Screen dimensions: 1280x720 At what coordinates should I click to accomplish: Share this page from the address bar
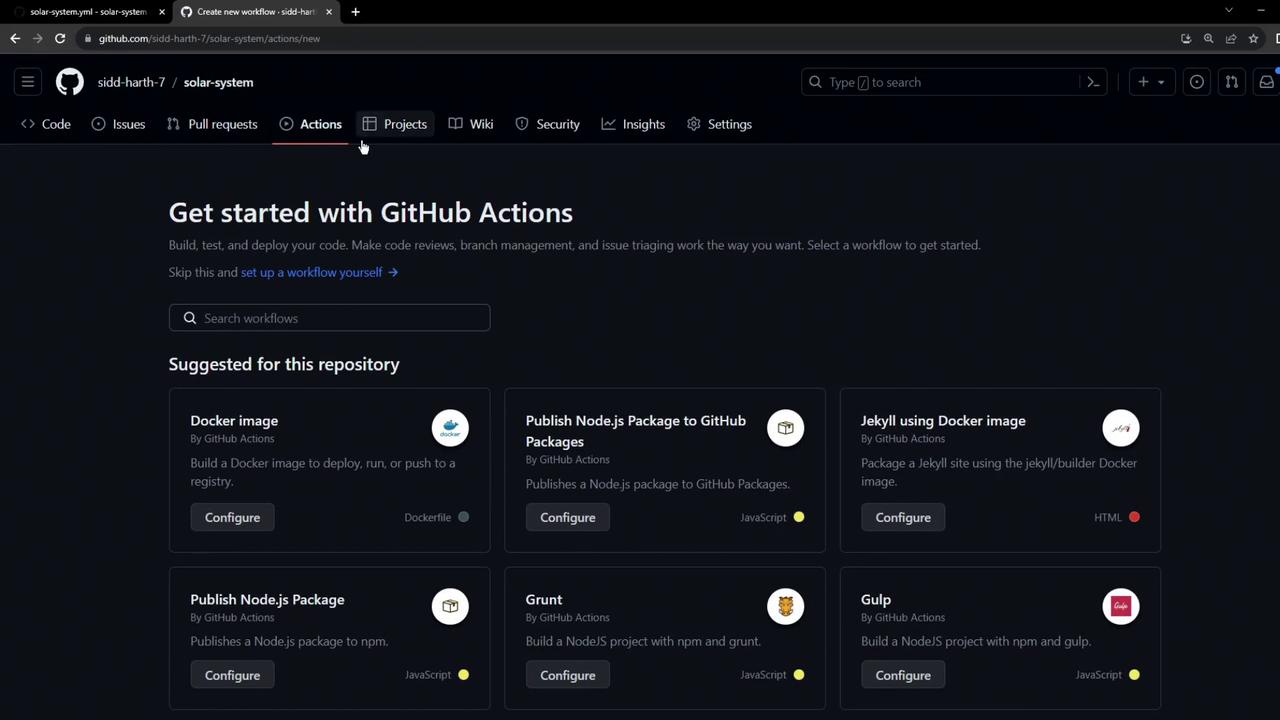point(1231,38)
